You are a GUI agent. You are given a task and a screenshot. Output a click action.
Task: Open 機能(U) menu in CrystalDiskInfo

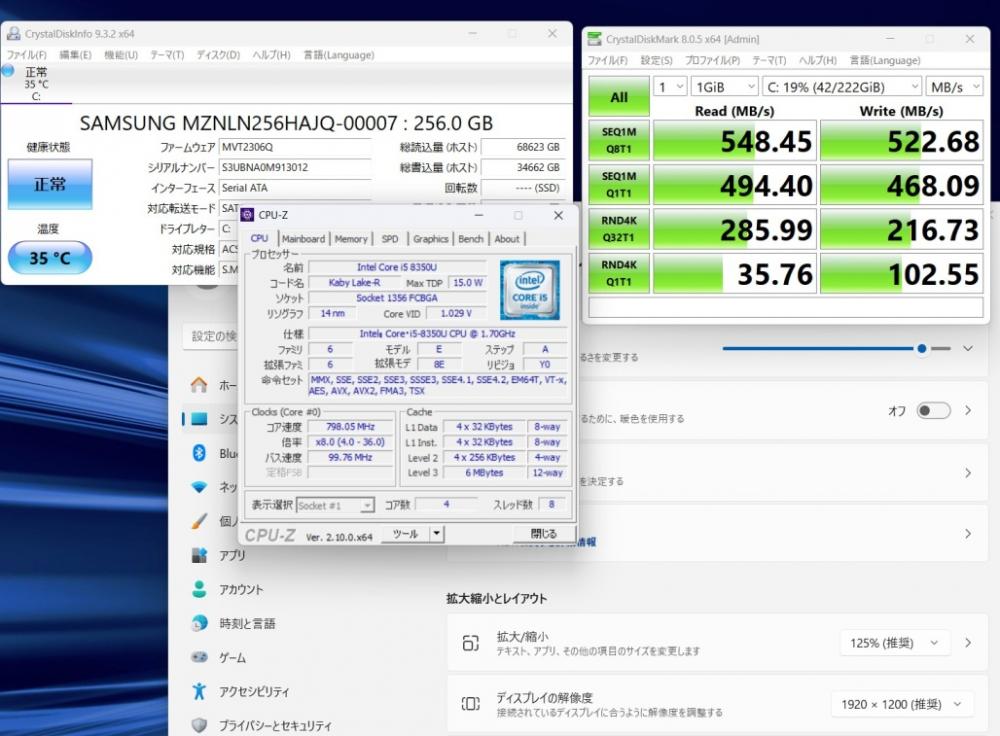click(x=121, y=55)
